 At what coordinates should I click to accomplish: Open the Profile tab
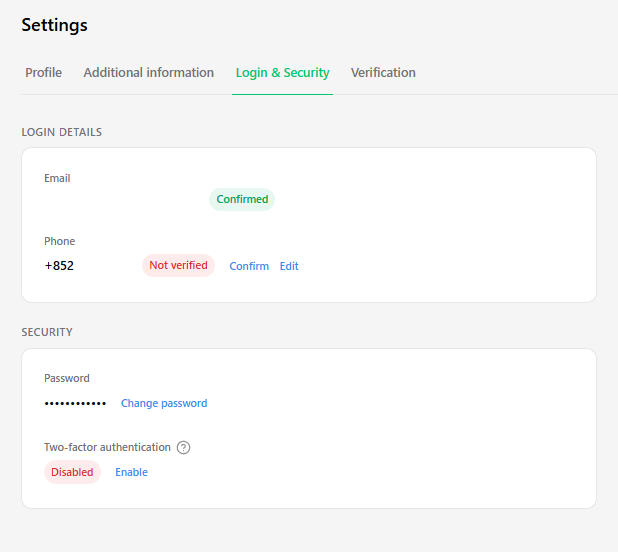pyautogui.click(x=43, y=73)
